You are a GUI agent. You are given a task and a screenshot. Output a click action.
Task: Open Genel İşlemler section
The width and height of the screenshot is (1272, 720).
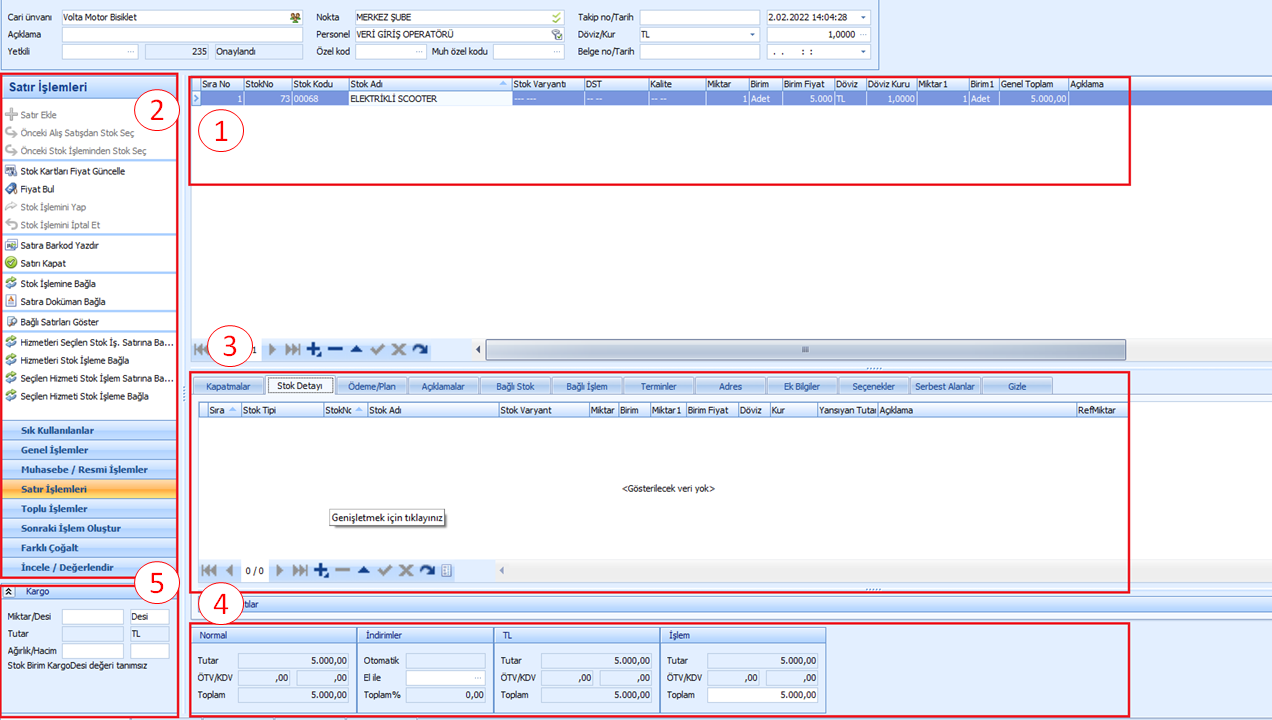tap(89, 450)
